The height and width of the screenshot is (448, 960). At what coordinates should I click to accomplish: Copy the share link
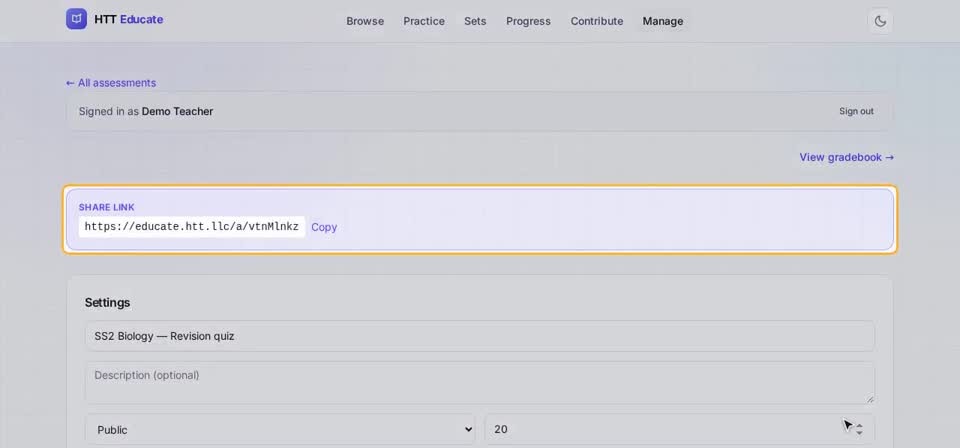point(324,227)
